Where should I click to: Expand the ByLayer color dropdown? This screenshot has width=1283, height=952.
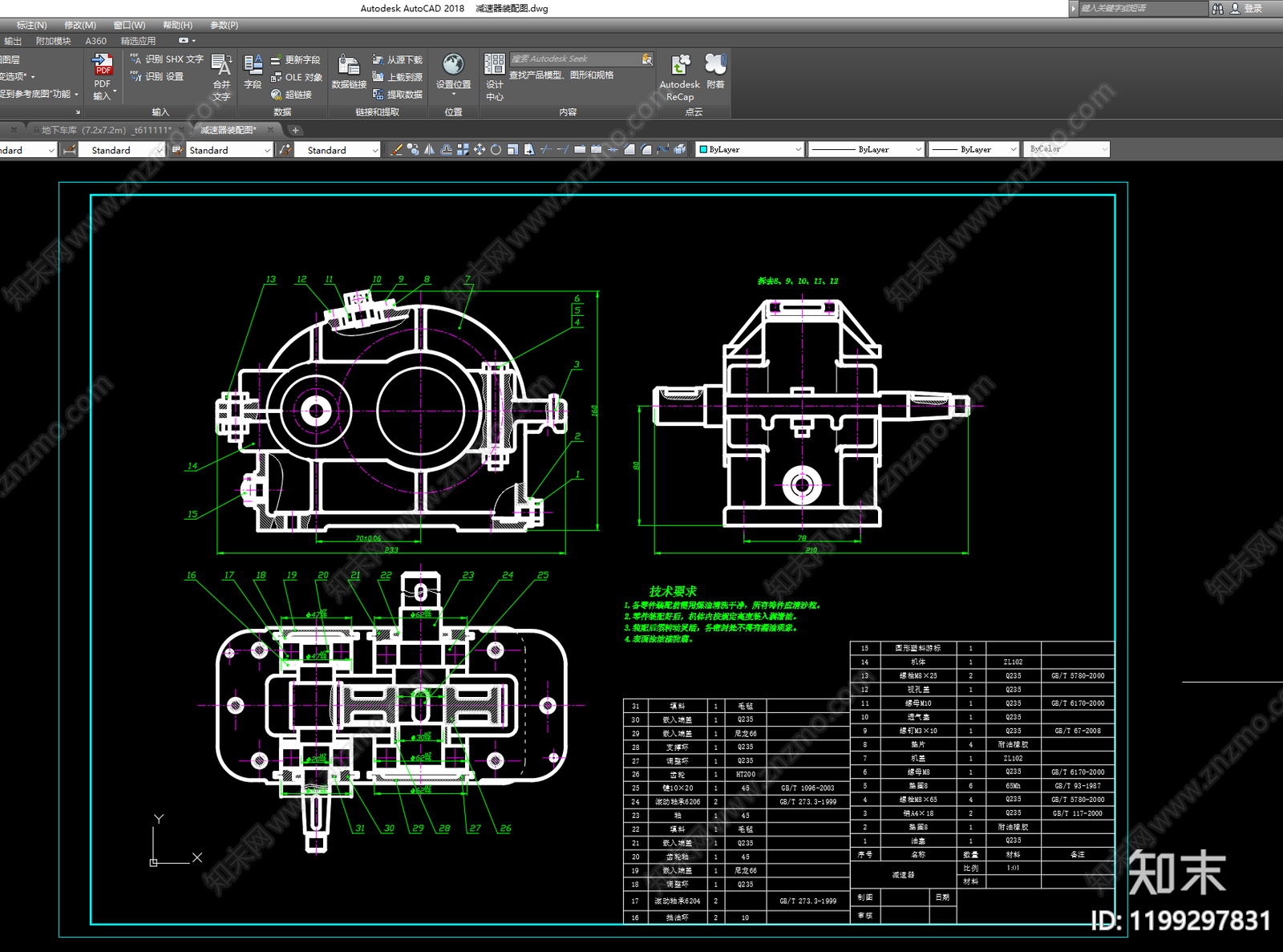point(798,149)
